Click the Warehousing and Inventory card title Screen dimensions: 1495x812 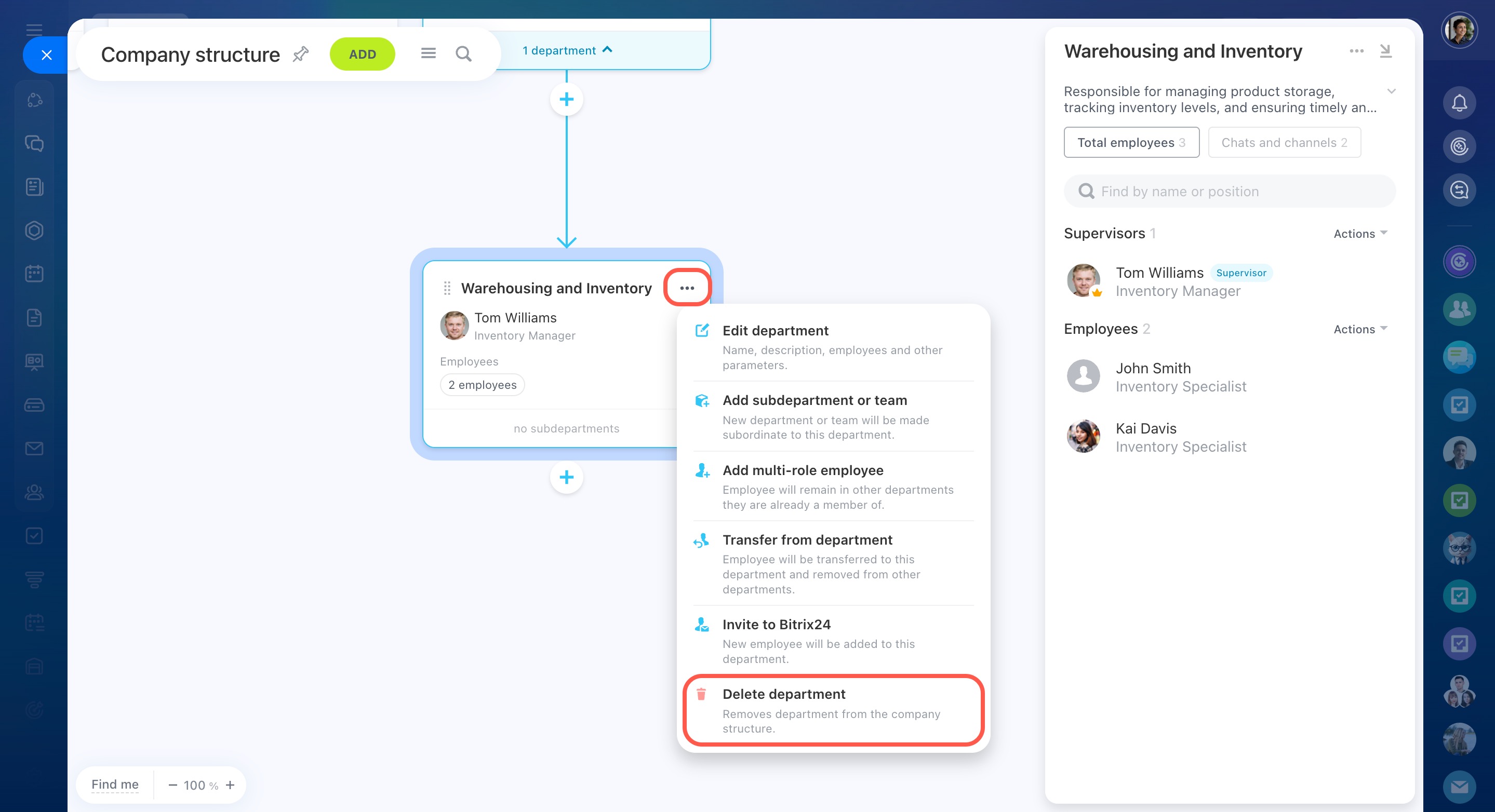(x=556, y=288)
